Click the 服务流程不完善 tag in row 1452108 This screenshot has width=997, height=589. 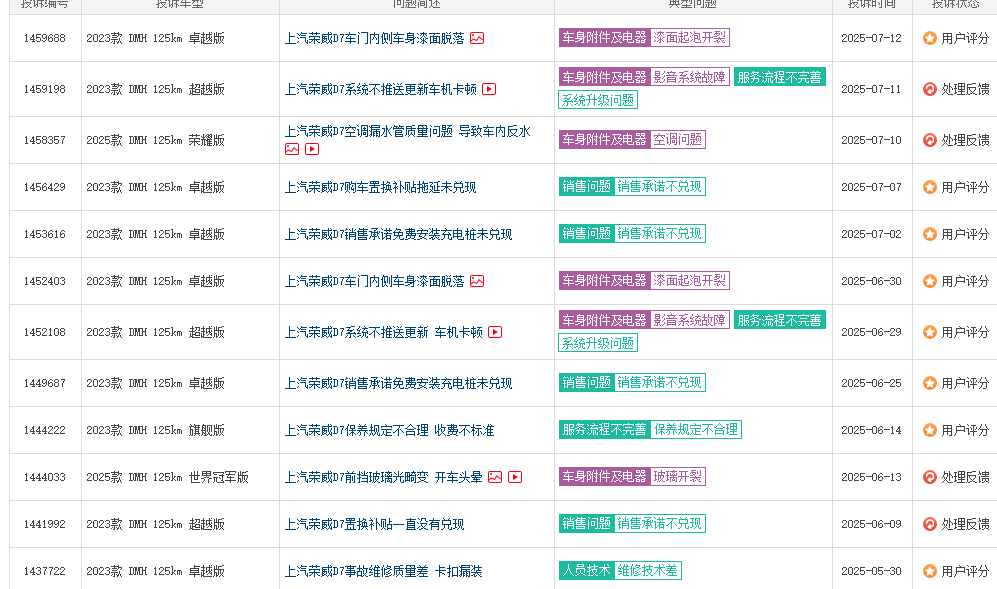pyautogui.click(x=780, y=320)
